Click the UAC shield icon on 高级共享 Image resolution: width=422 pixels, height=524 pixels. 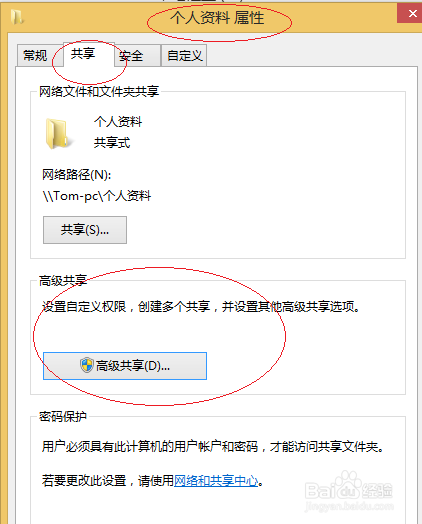[87, 365]
